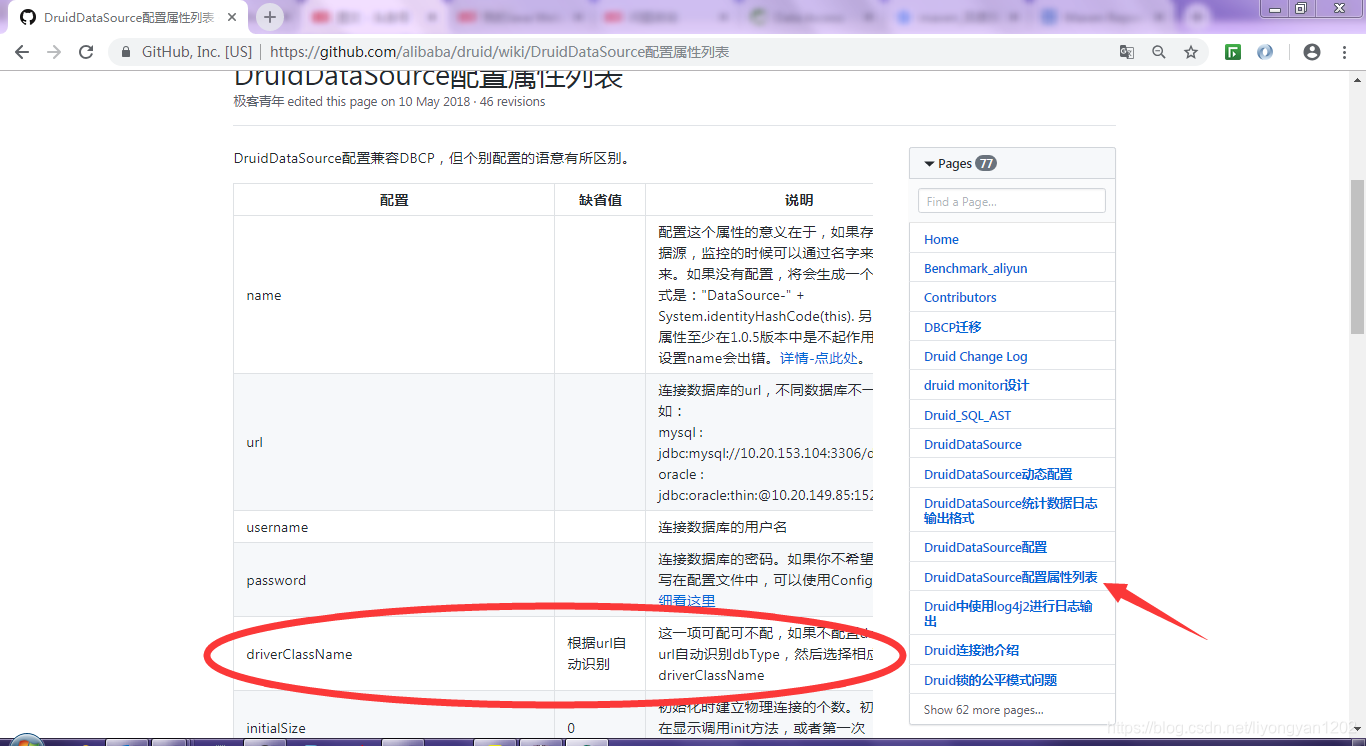Go forward in browser history

[x=54, y=52]
